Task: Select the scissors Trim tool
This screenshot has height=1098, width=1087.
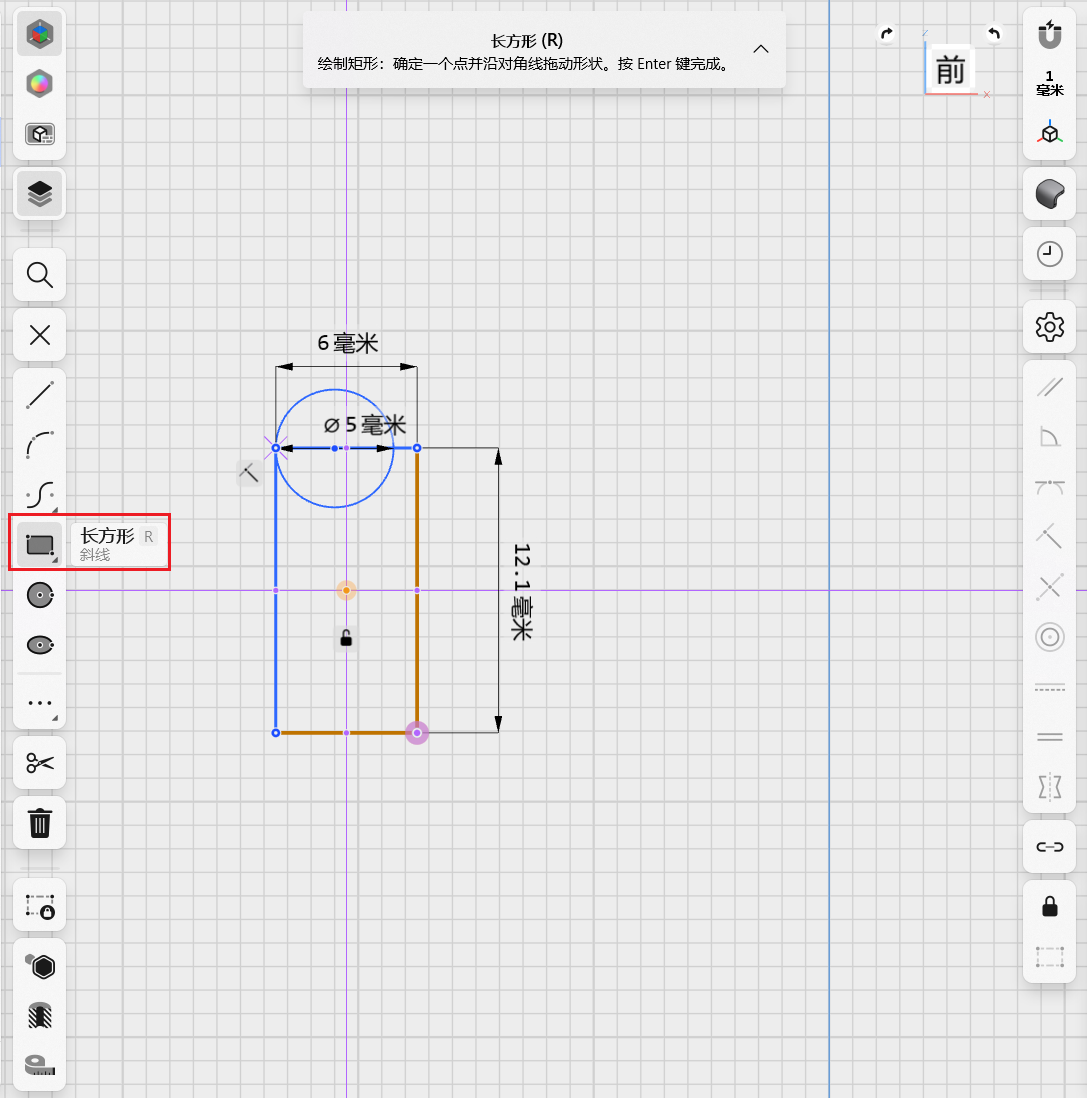Action: [39, 763]
